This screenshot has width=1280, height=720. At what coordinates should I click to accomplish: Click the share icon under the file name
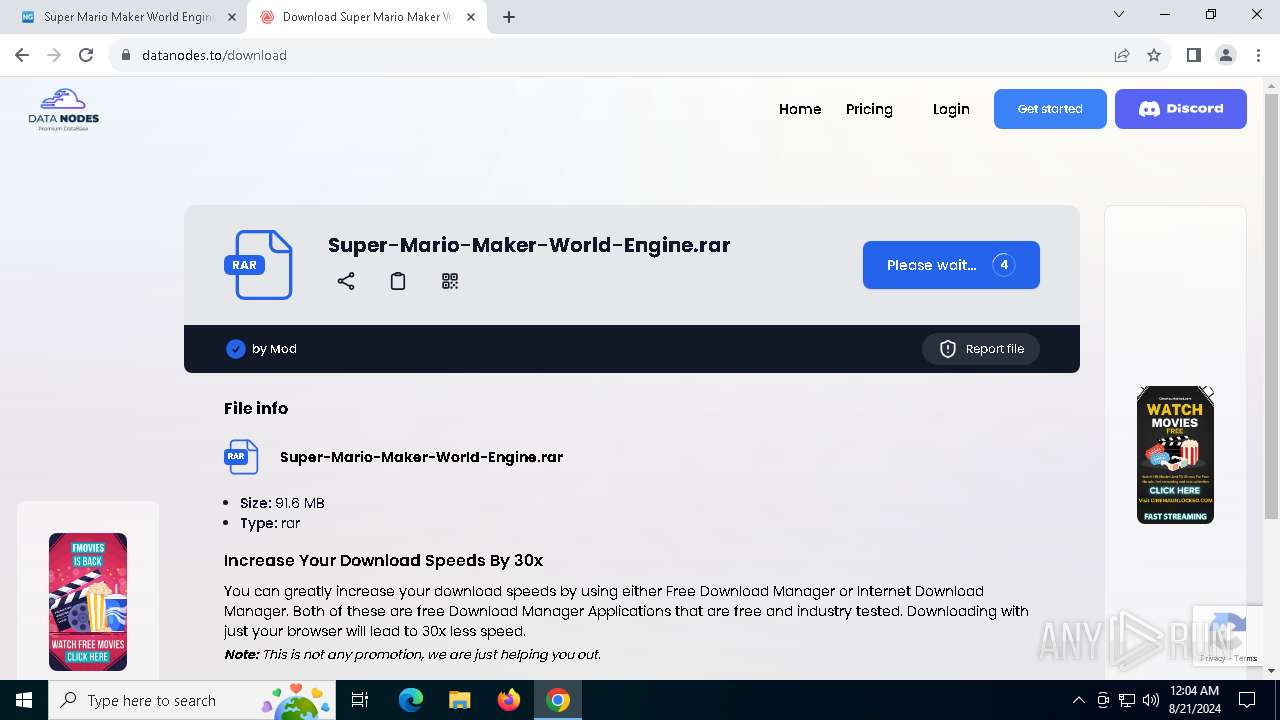pos(346,281)
